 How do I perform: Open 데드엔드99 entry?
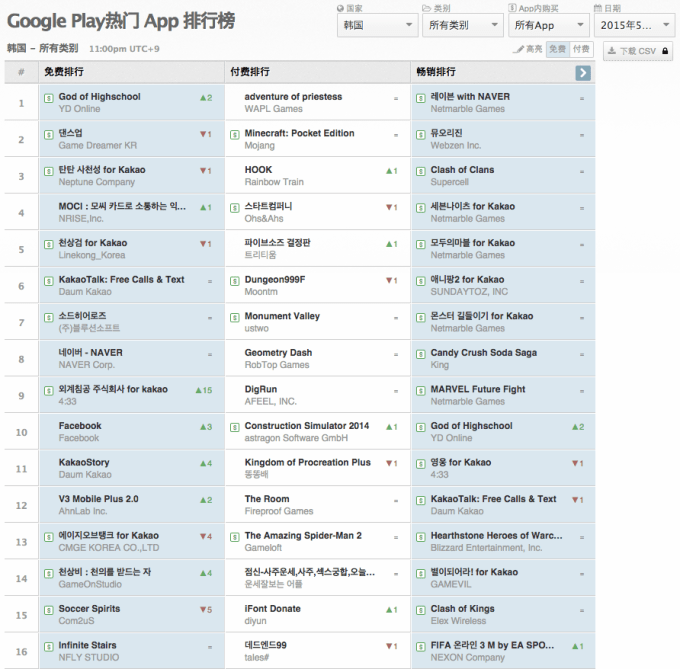[x=265, y=645]
